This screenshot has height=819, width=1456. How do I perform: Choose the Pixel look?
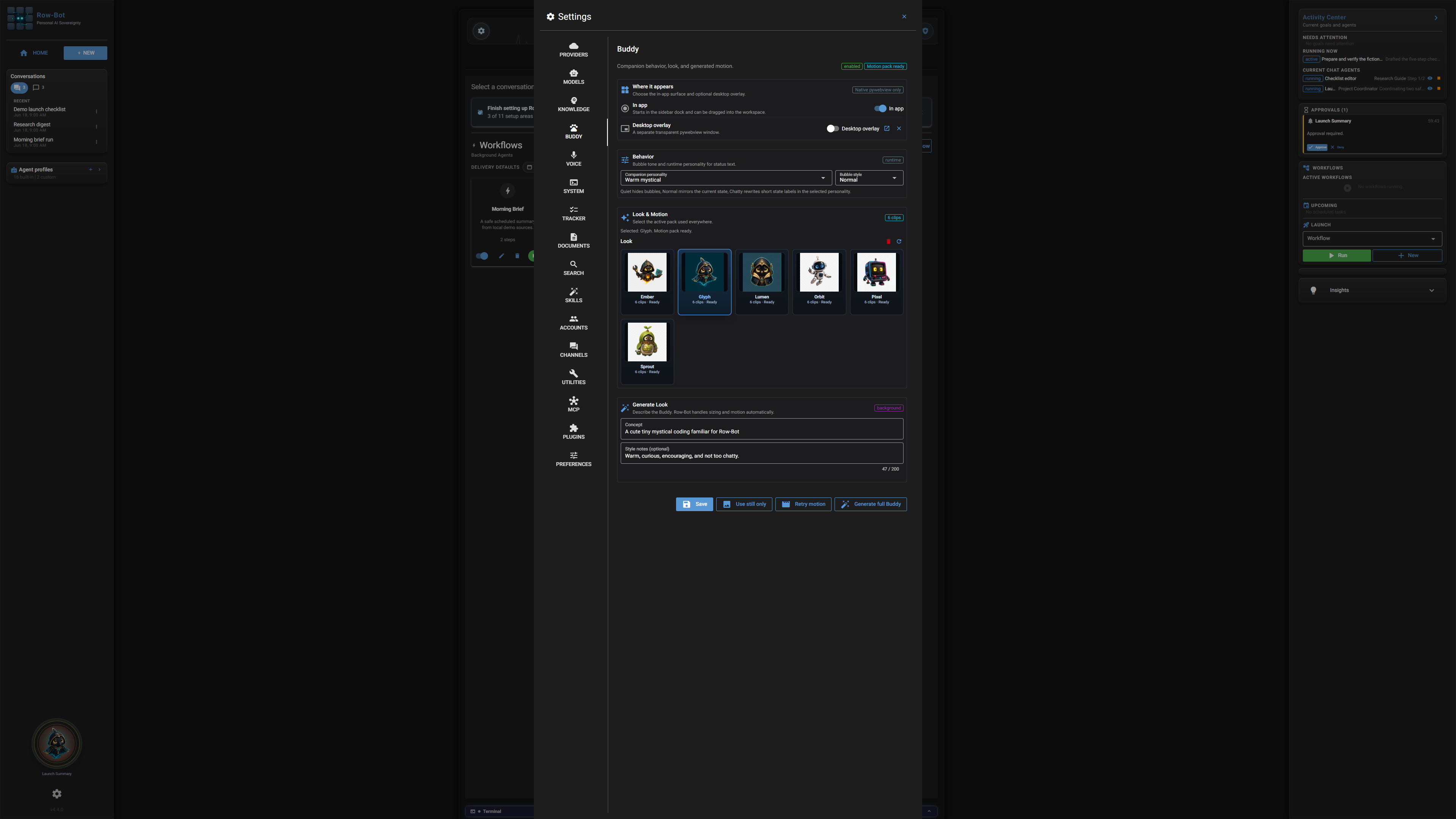pos(876,281)
